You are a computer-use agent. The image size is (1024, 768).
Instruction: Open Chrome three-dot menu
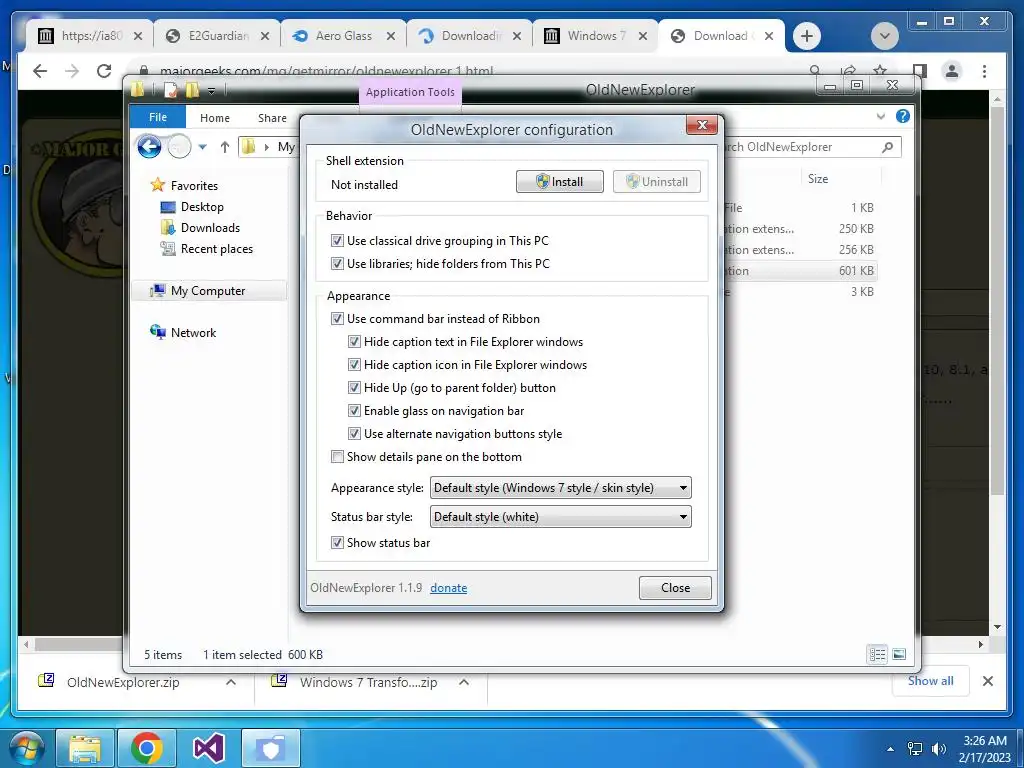point(984,71)
